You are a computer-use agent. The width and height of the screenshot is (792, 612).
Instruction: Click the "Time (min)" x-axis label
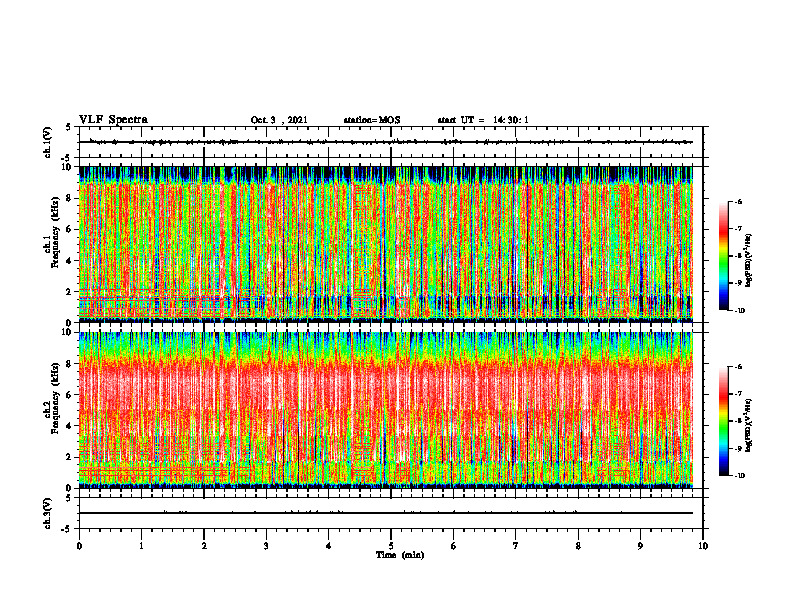400,555
